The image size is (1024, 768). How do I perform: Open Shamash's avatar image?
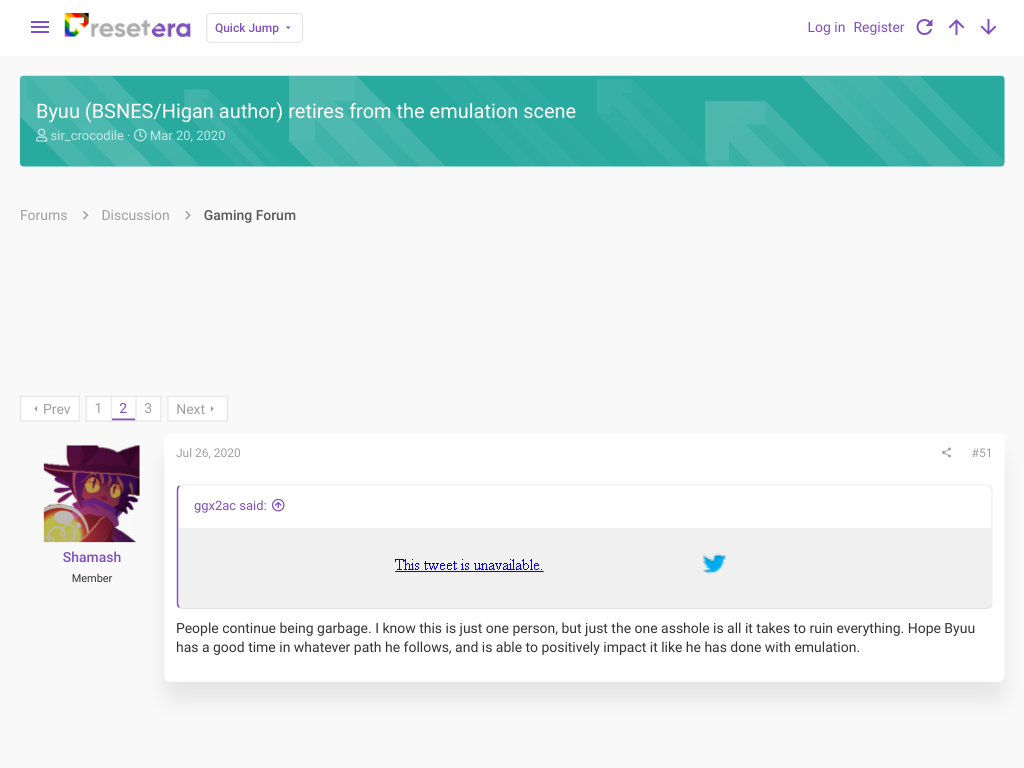[x=91, y=494]
